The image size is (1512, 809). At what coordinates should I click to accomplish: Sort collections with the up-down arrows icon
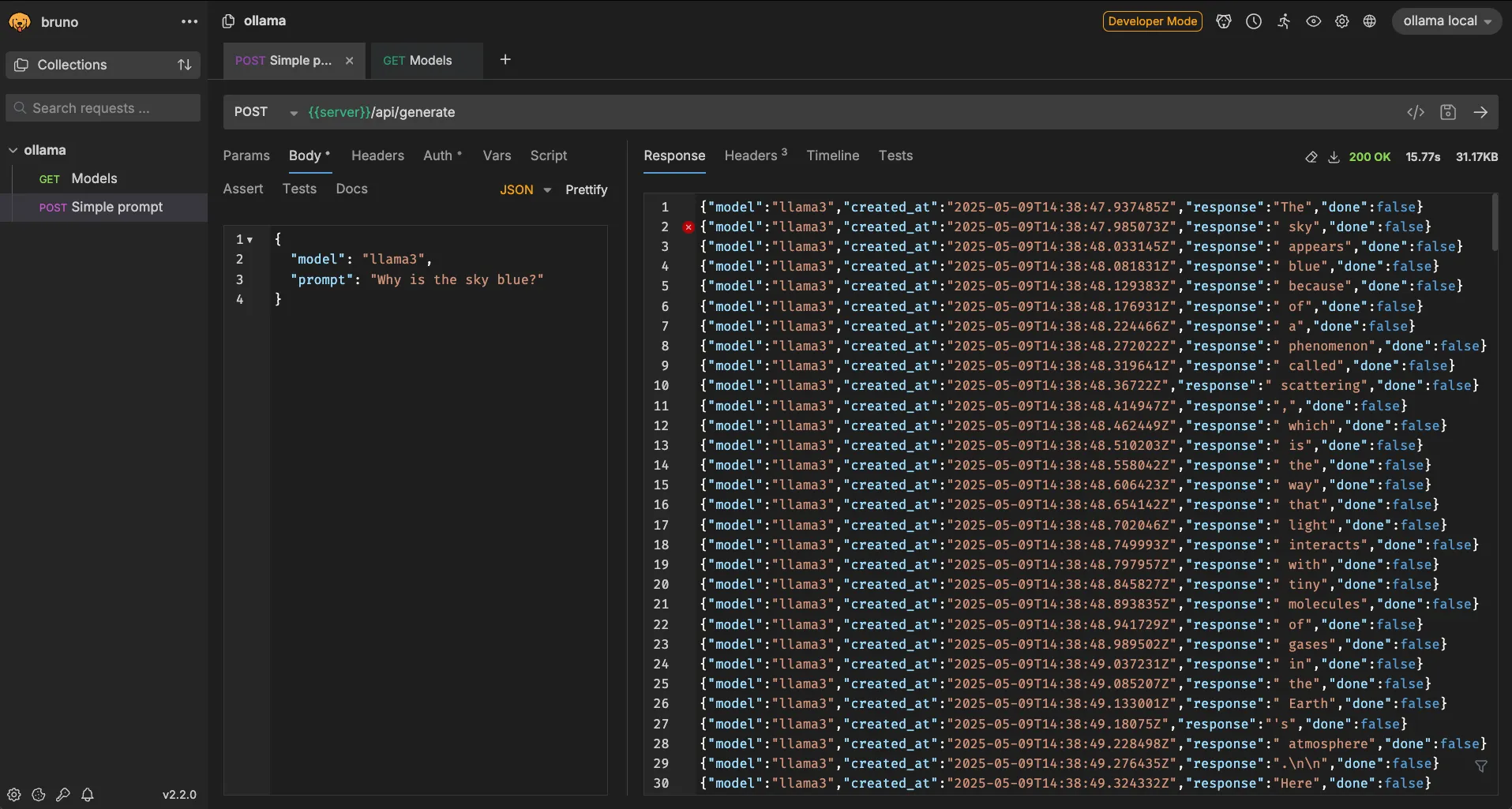185,65
